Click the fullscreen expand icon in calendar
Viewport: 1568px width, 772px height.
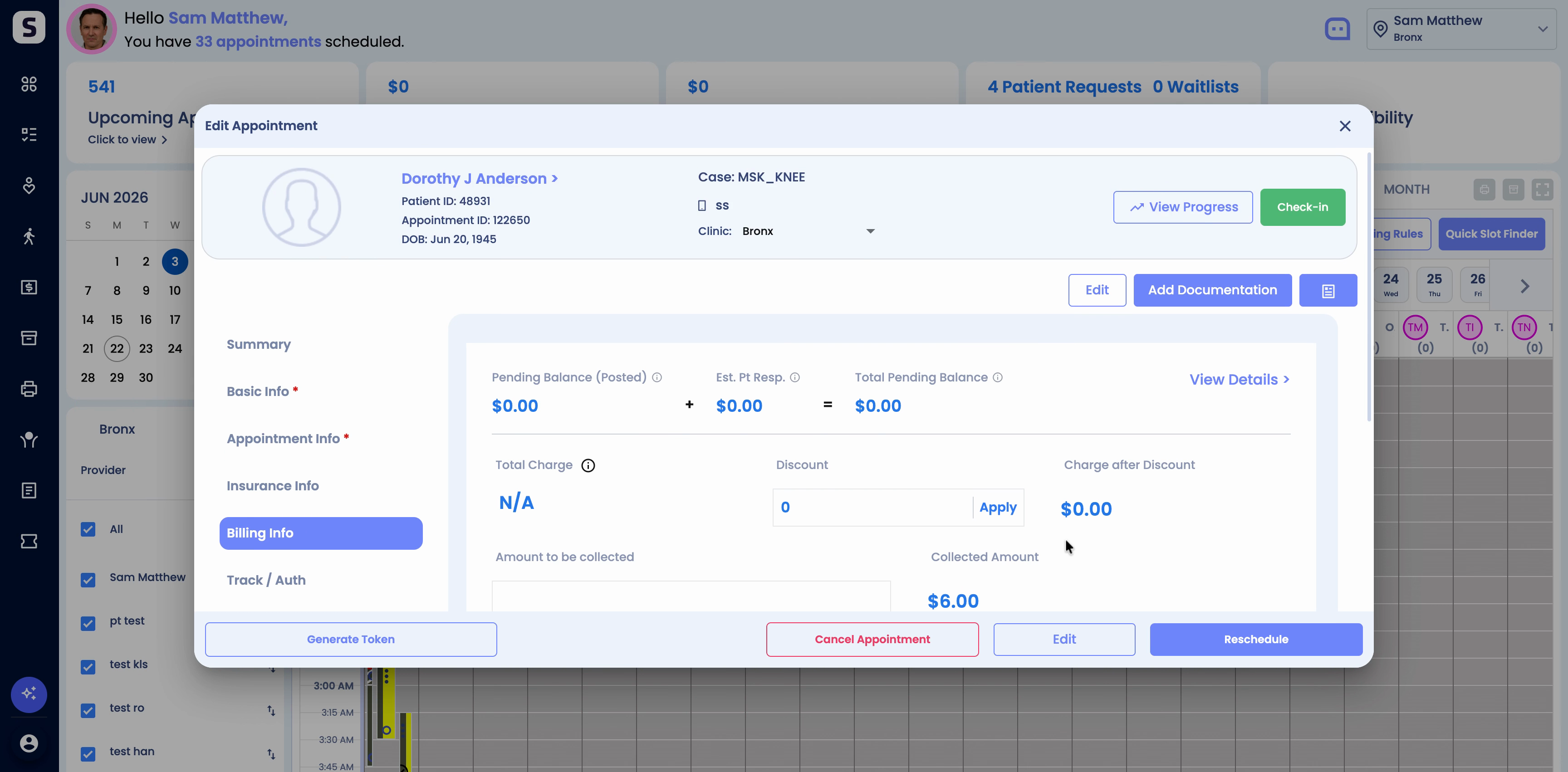(1543, 189)
